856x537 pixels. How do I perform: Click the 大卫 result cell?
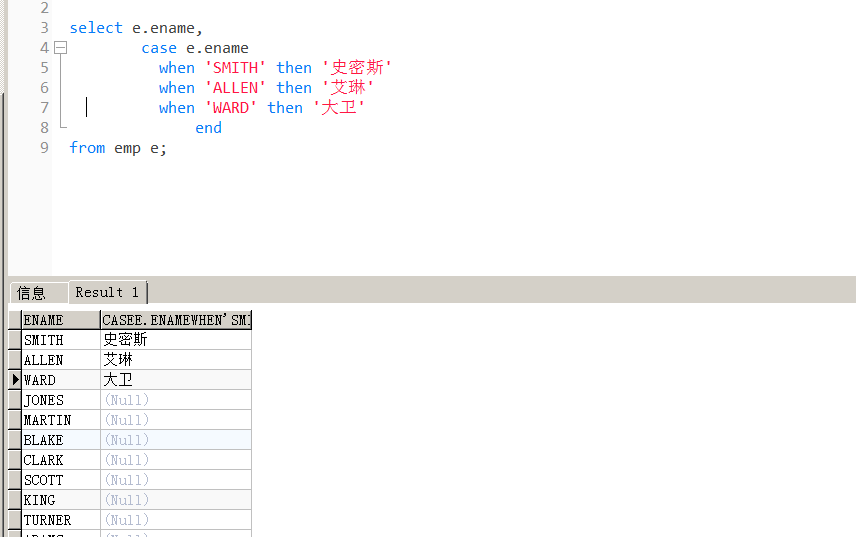(176, 380)
